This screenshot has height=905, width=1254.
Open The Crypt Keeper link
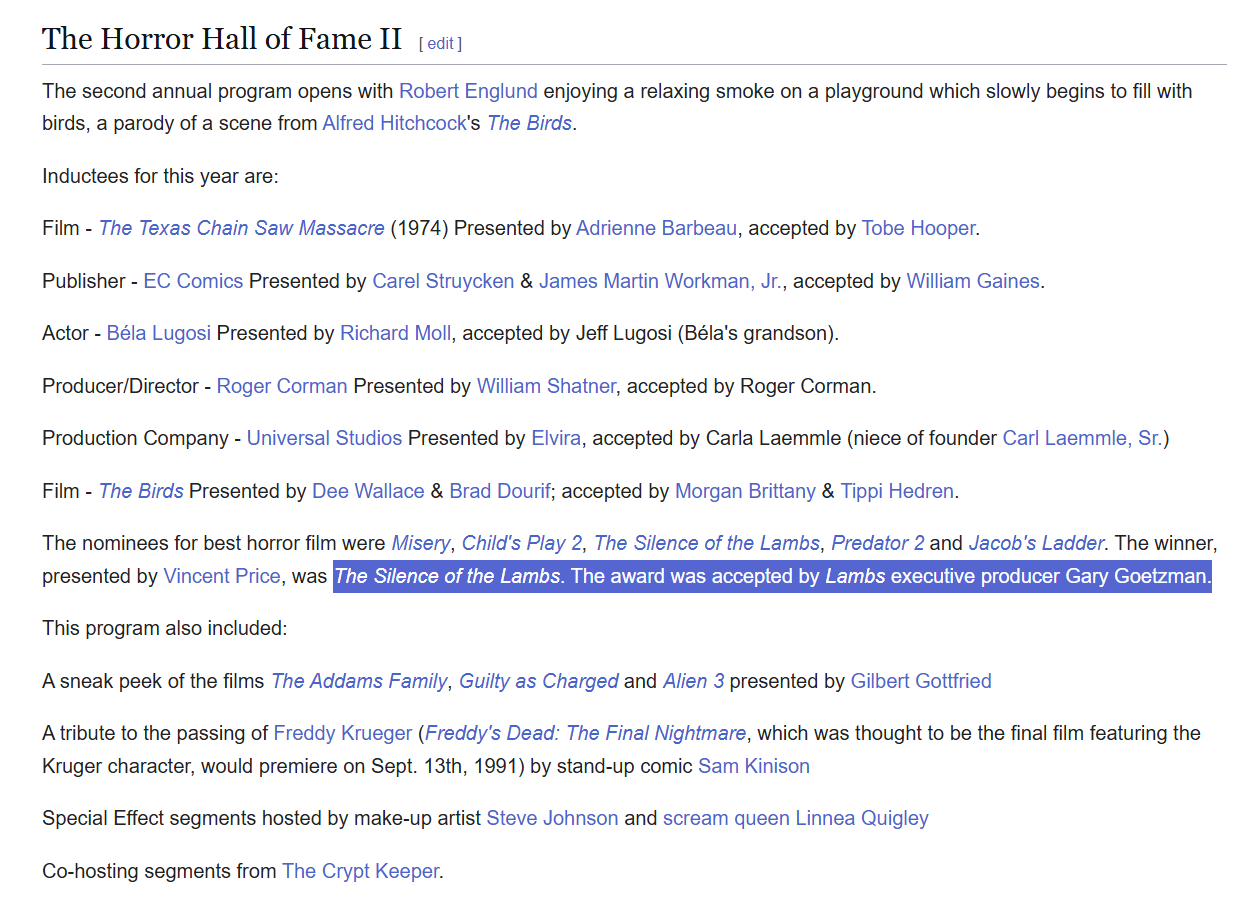(360, 871)
